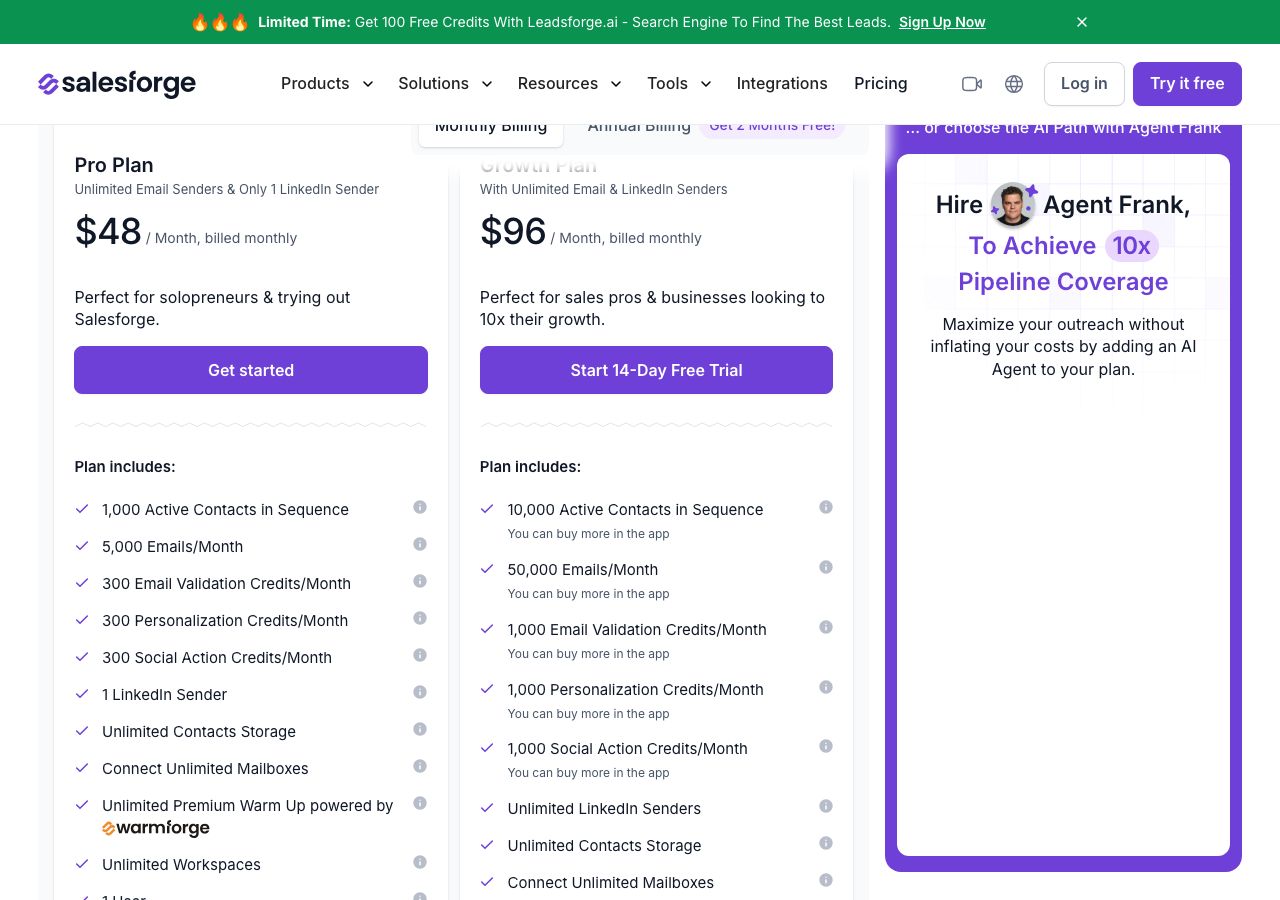1280x900 pixels.
Task: Go to the Pricing page
Action: pyautogui.click(x=881, y=84)
